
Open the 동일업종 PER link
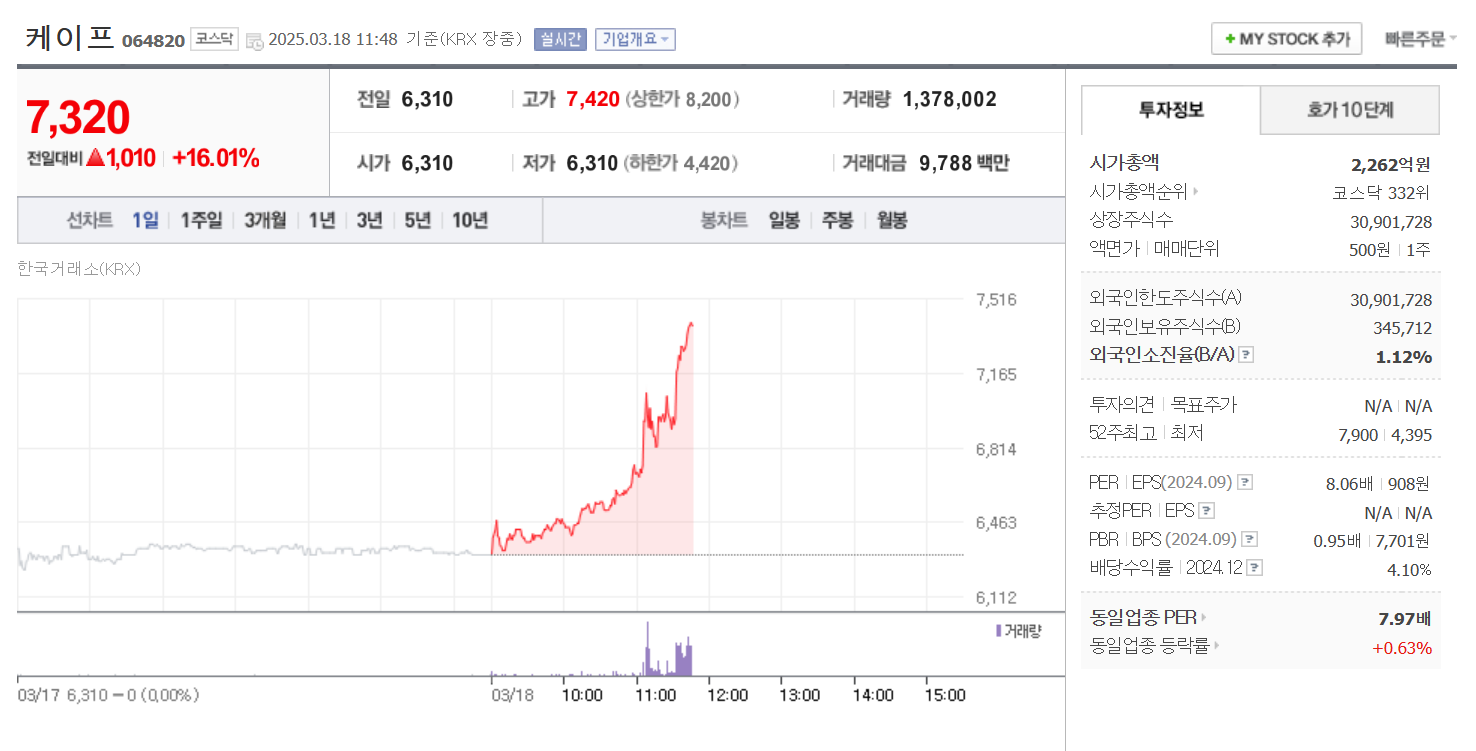click(x=1149, y=618)
